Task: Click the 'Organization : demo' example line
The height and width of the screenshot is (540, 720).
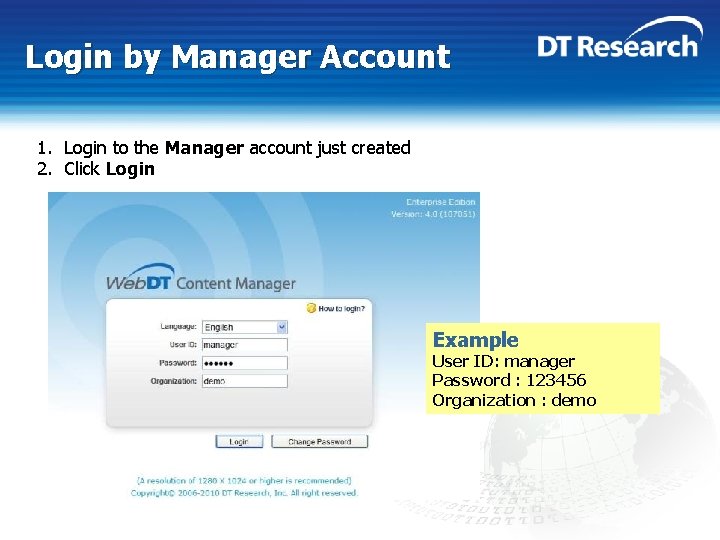Action: click(514, 400)
